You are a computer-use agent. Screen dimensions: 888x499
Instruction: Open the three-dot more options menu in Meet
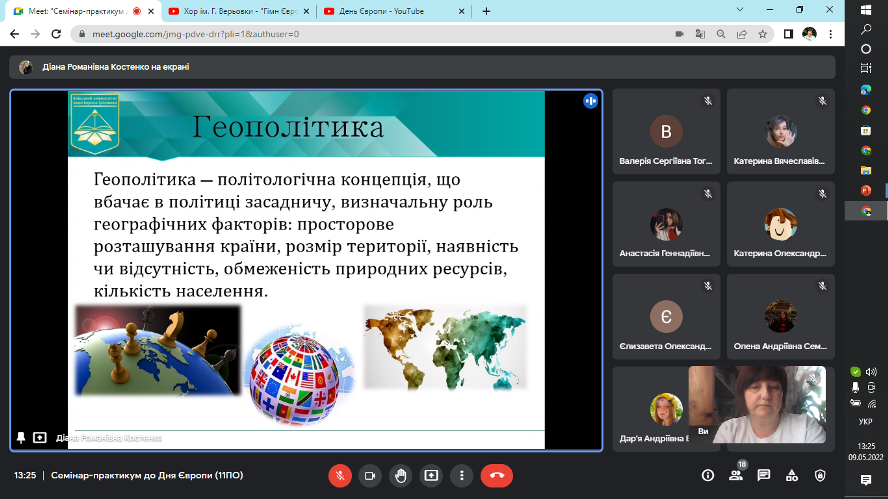click(x=461, y=475)
